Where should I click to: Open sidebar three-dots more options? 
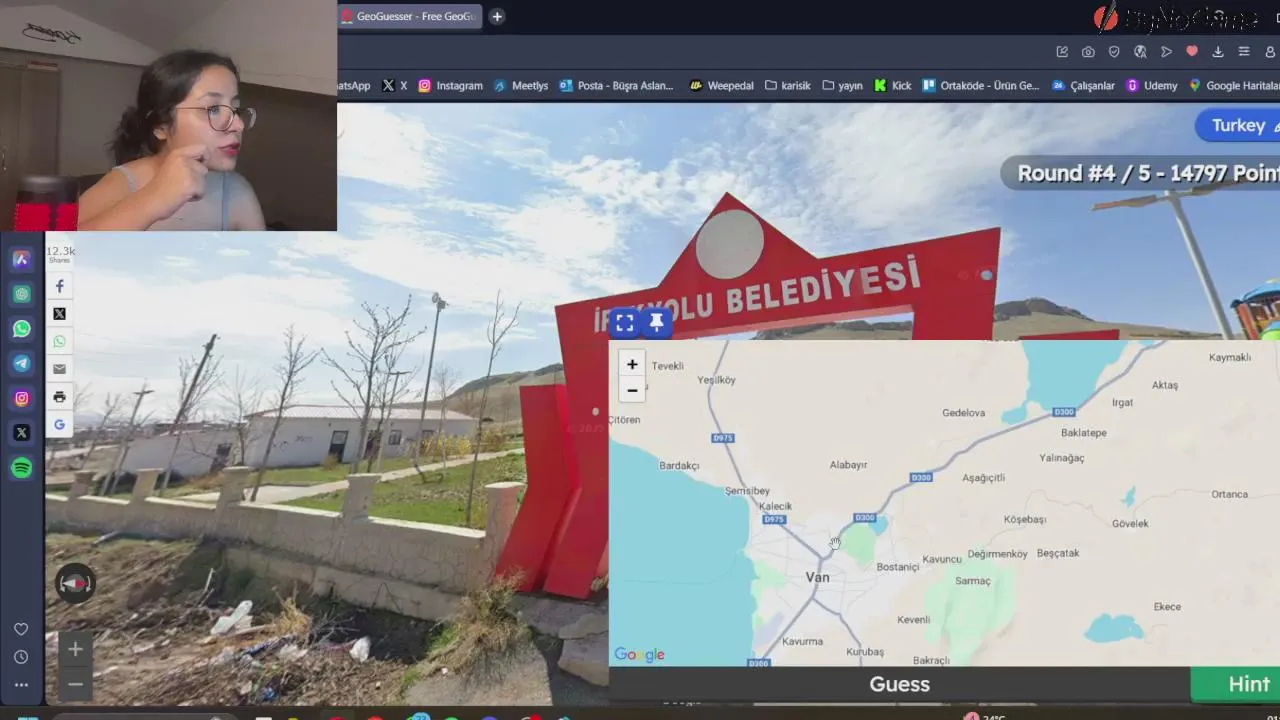[x=21, y=685]
